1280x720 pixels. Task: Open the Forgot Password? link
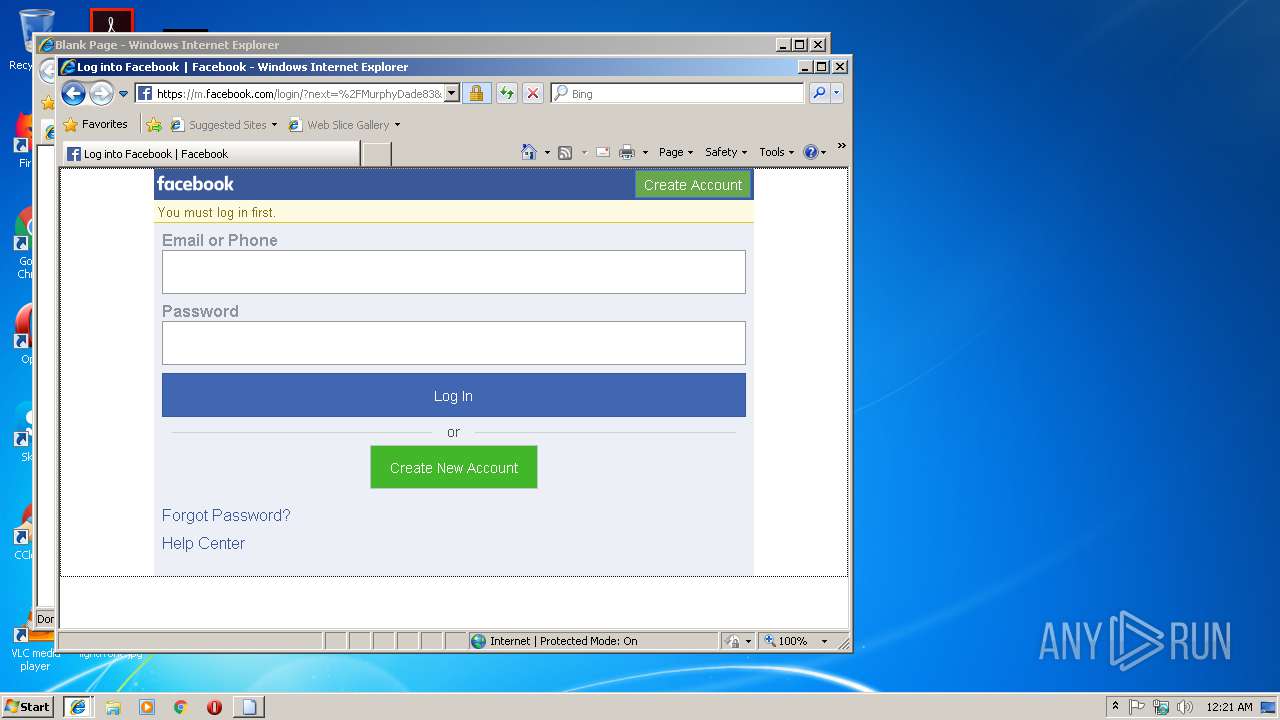(x=226, y=515)
